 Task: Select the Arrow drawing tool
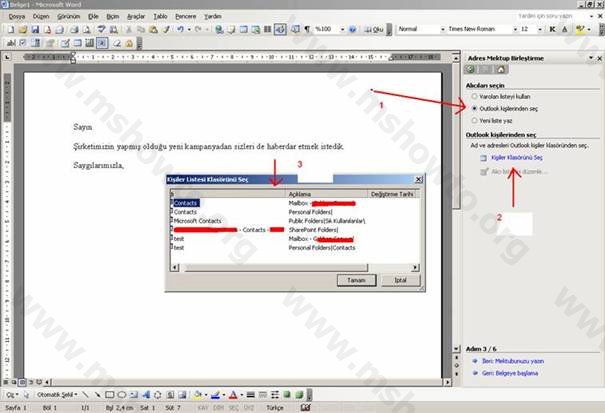point(97,395)
